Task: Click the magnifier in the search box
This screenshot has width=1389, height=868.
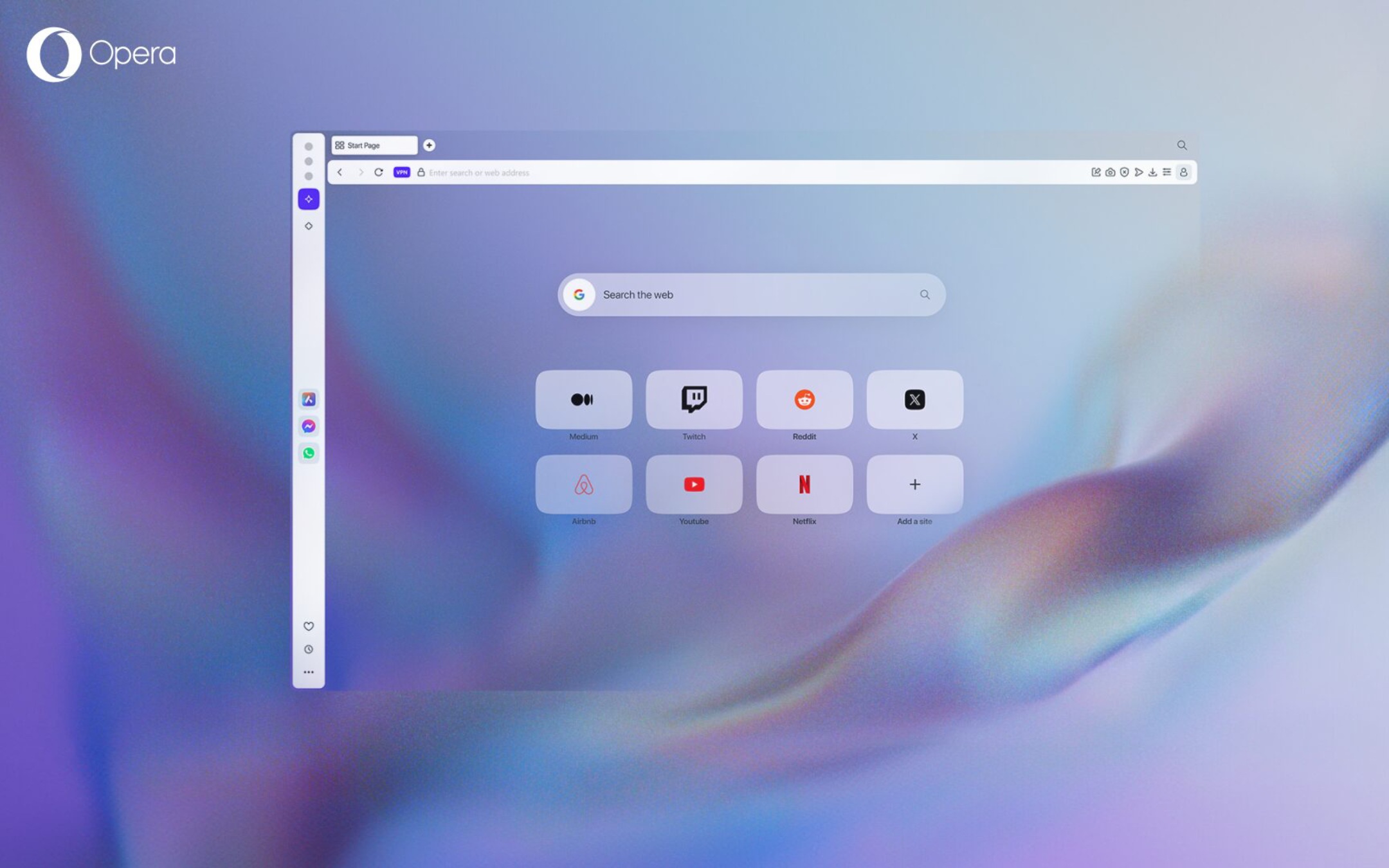Action: tap(925, 294)
